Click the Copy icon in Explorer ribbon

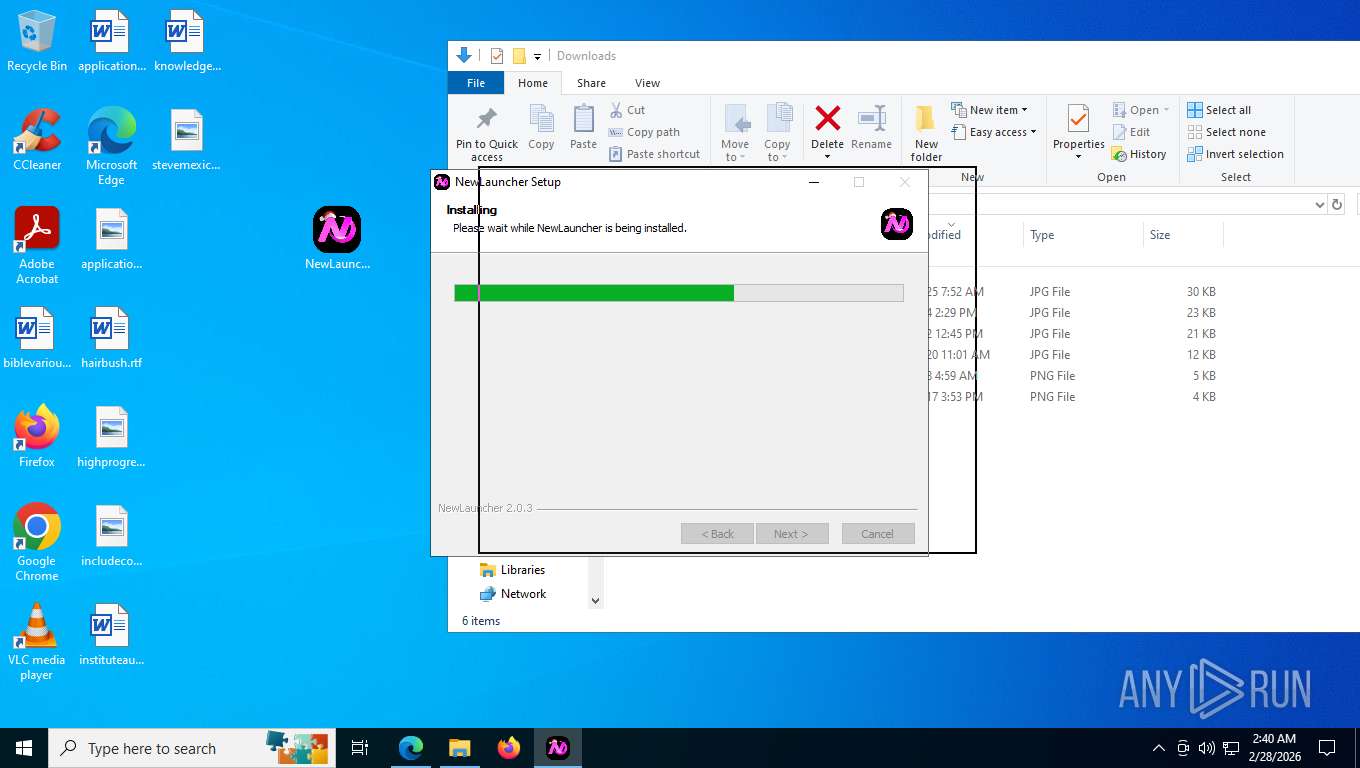coord(541,127)
